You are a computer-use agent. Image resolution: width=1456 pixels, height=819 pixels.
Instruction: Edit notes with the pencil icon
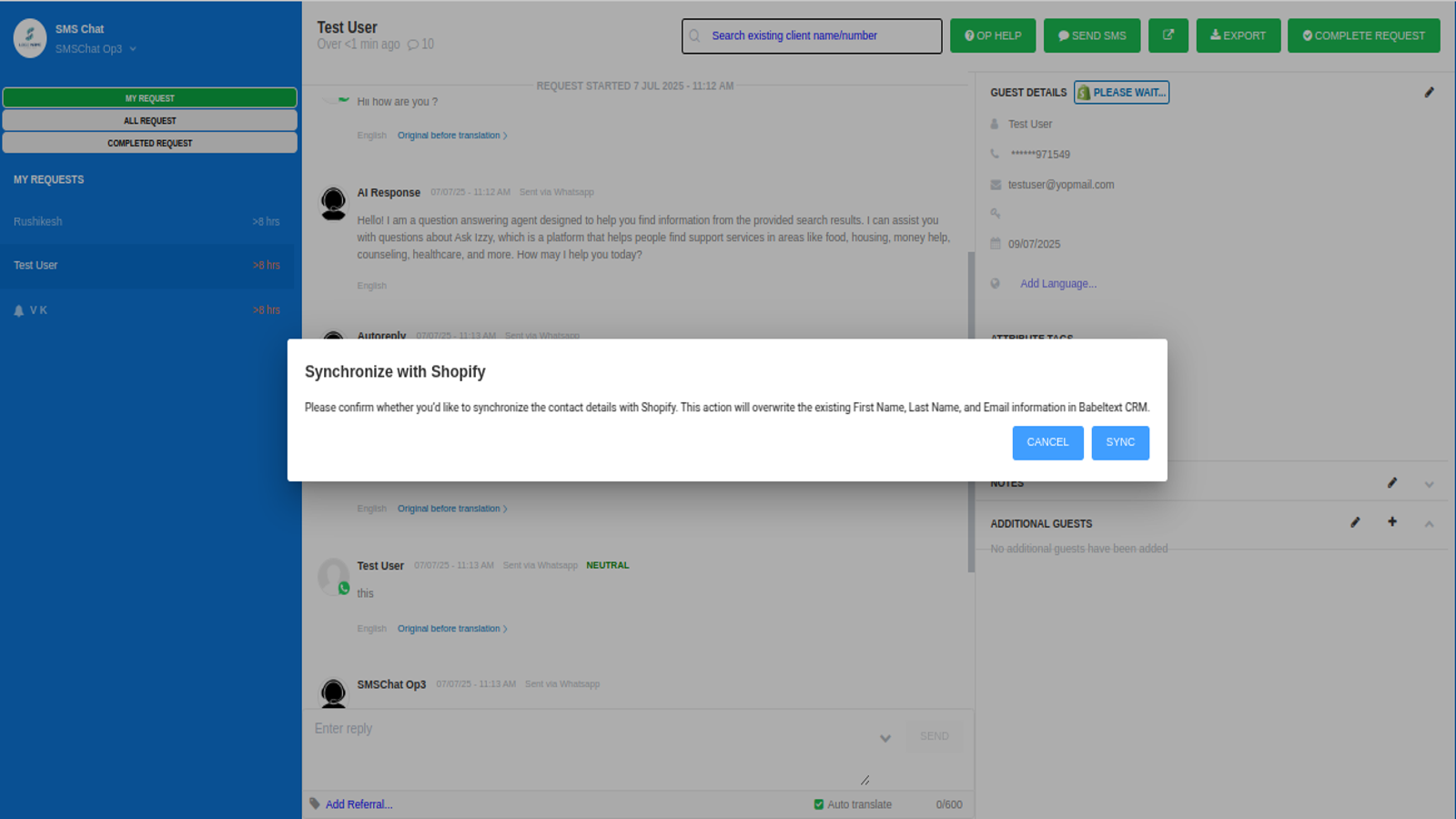tap(1392, 483)
